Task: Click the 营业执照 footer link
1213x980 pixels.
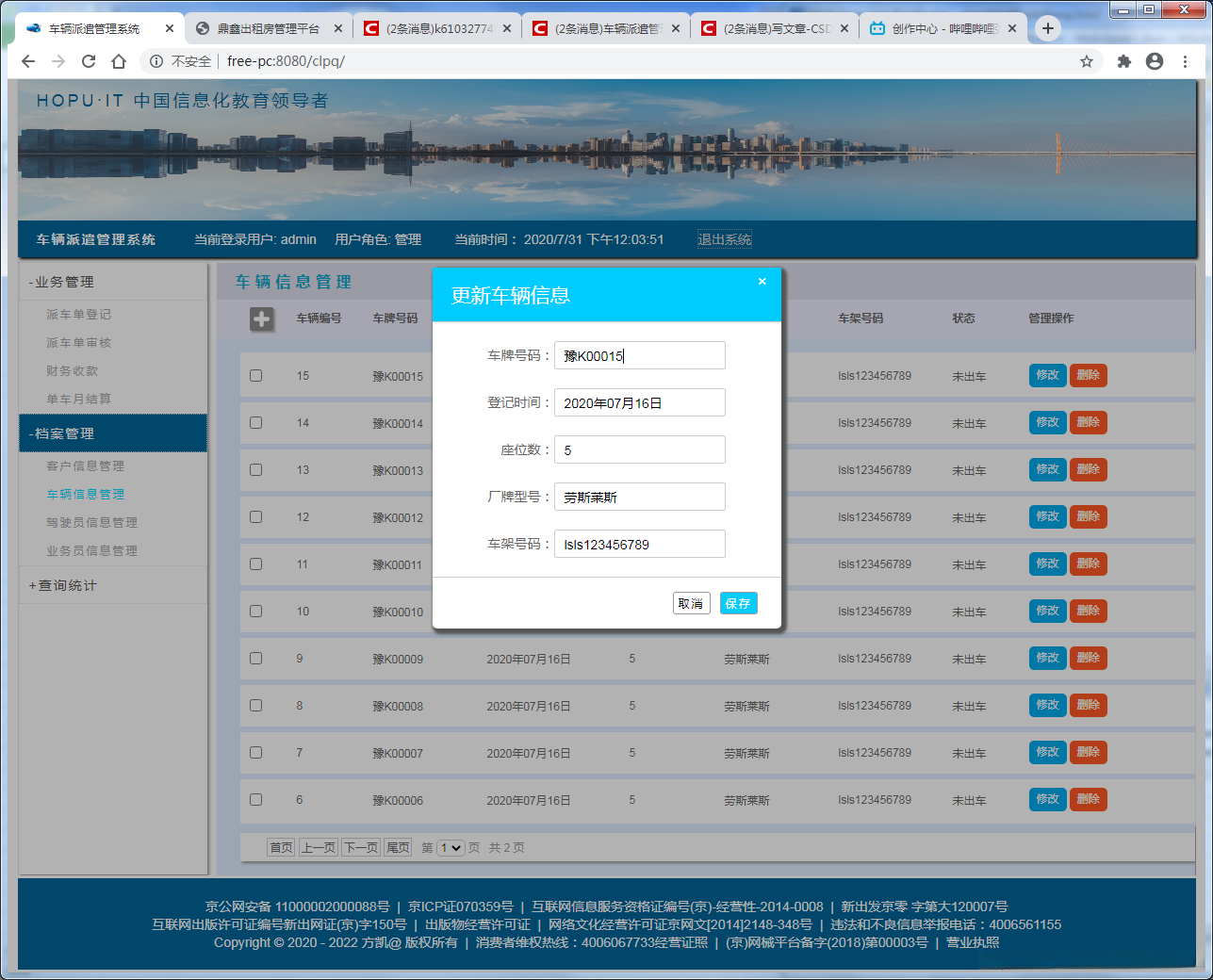Action: (x=973, y=942)
